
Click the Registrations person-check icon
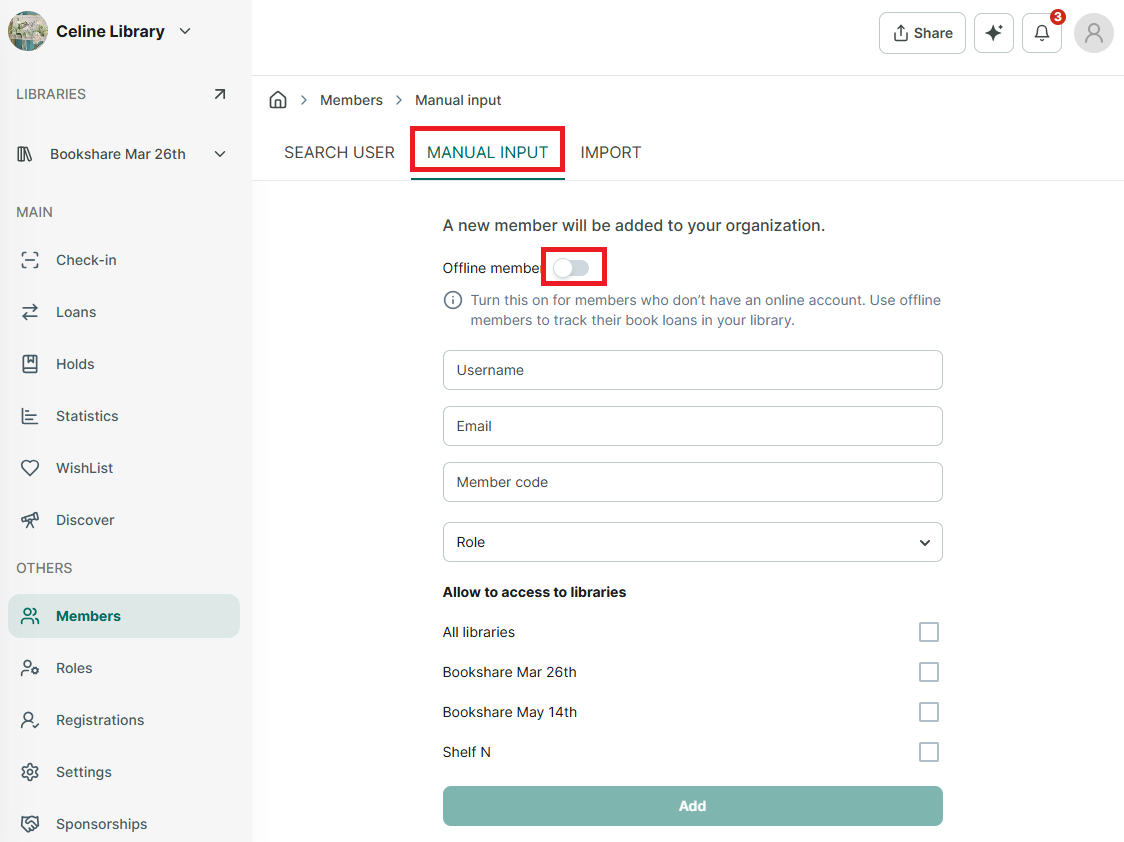(x=30, y=720)
